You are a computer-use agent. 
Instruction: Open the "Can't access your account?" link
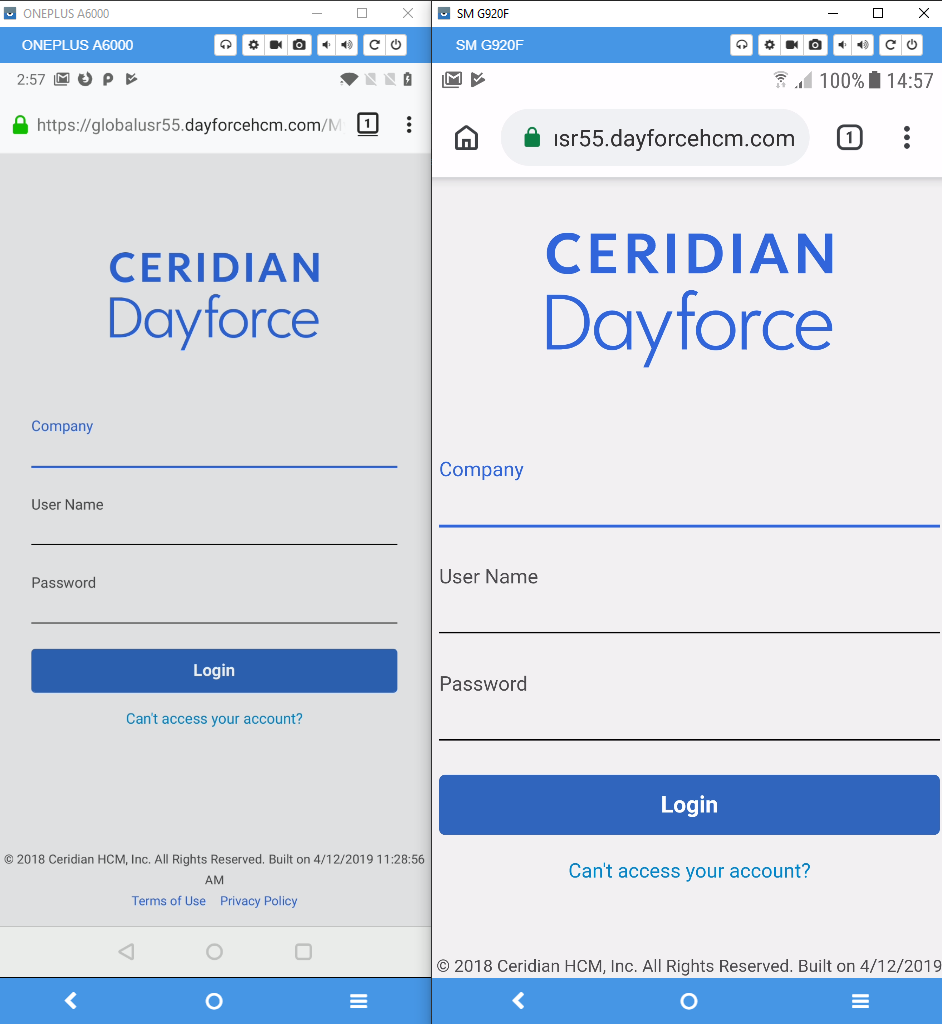pyautogui.click(x=689, y=870)
